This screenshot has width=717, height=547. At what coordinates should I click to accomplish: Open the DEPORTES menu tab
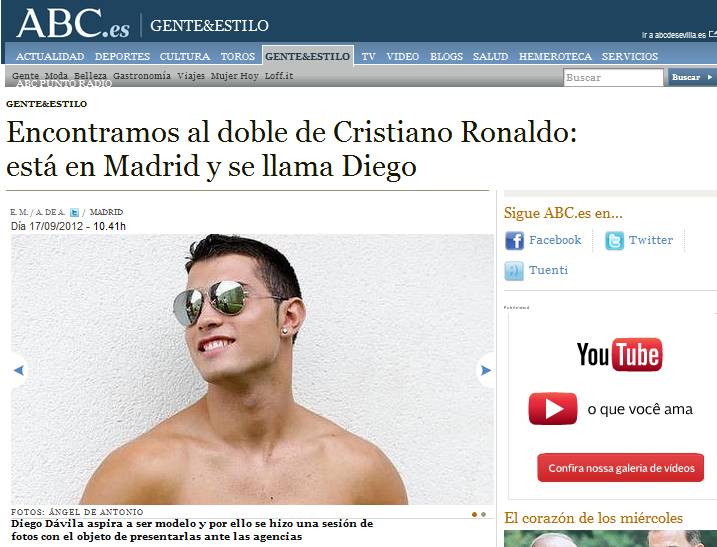[x=122, y=56]
